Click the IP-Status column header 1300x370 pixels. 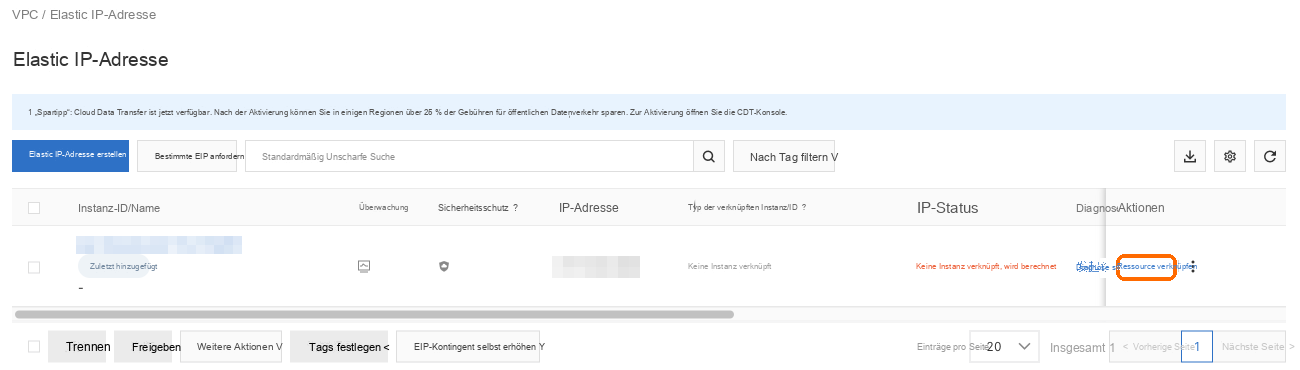pyautogui.click(x=947, y=208)
